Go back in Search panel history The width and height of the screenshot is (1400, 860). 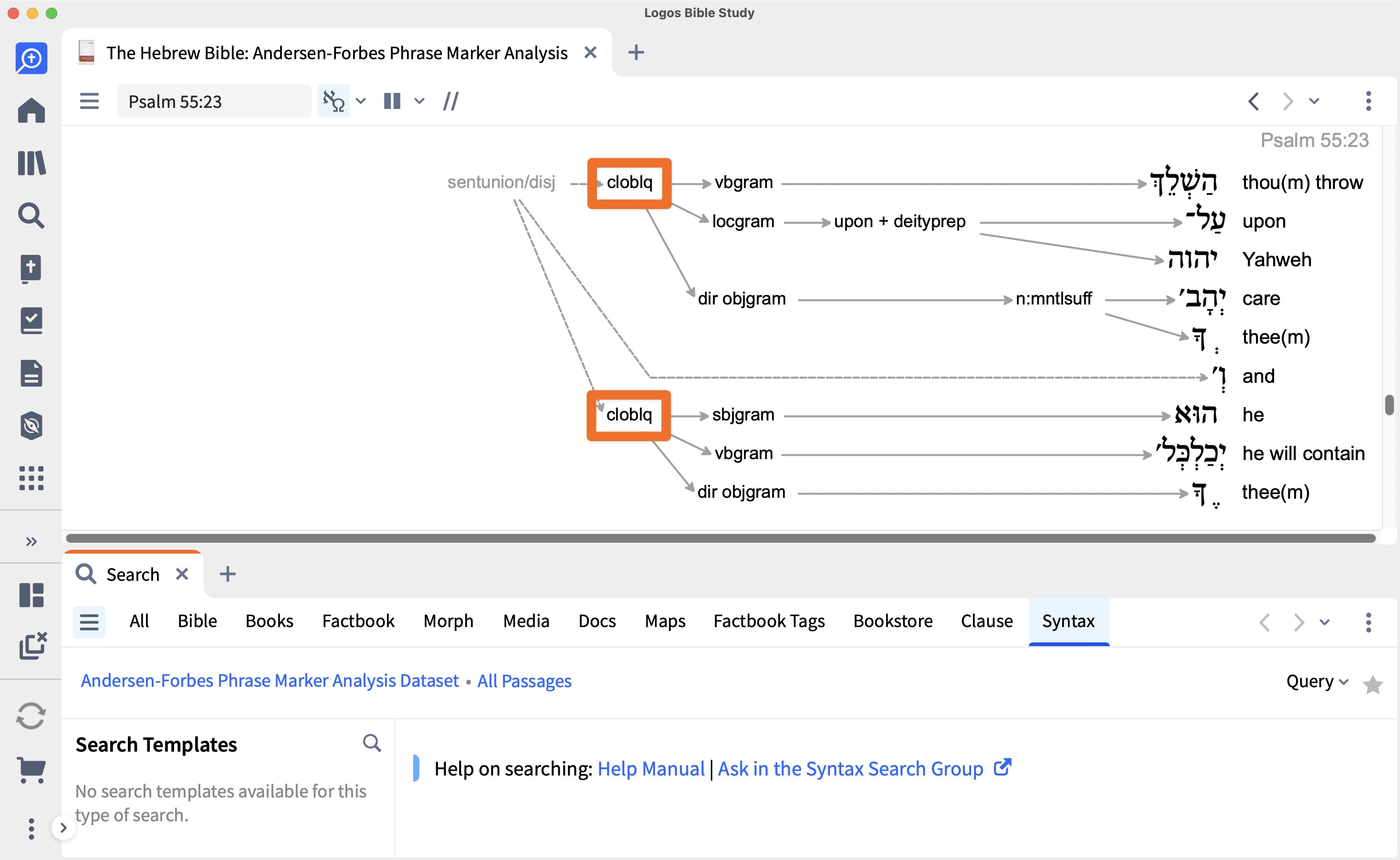[1264, 622]
